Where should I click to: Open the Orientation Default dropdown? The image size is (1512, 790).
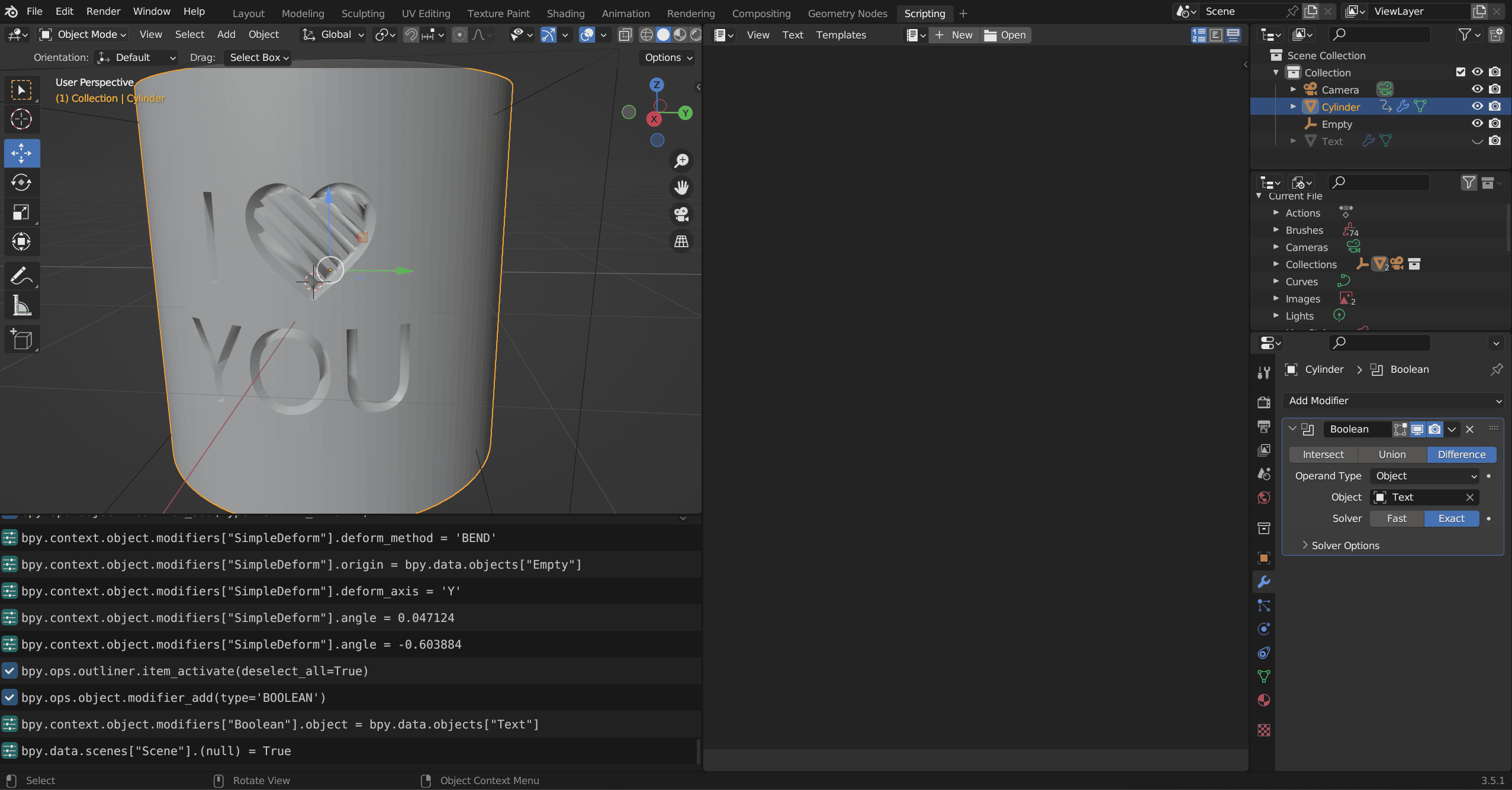pos(136,57)
